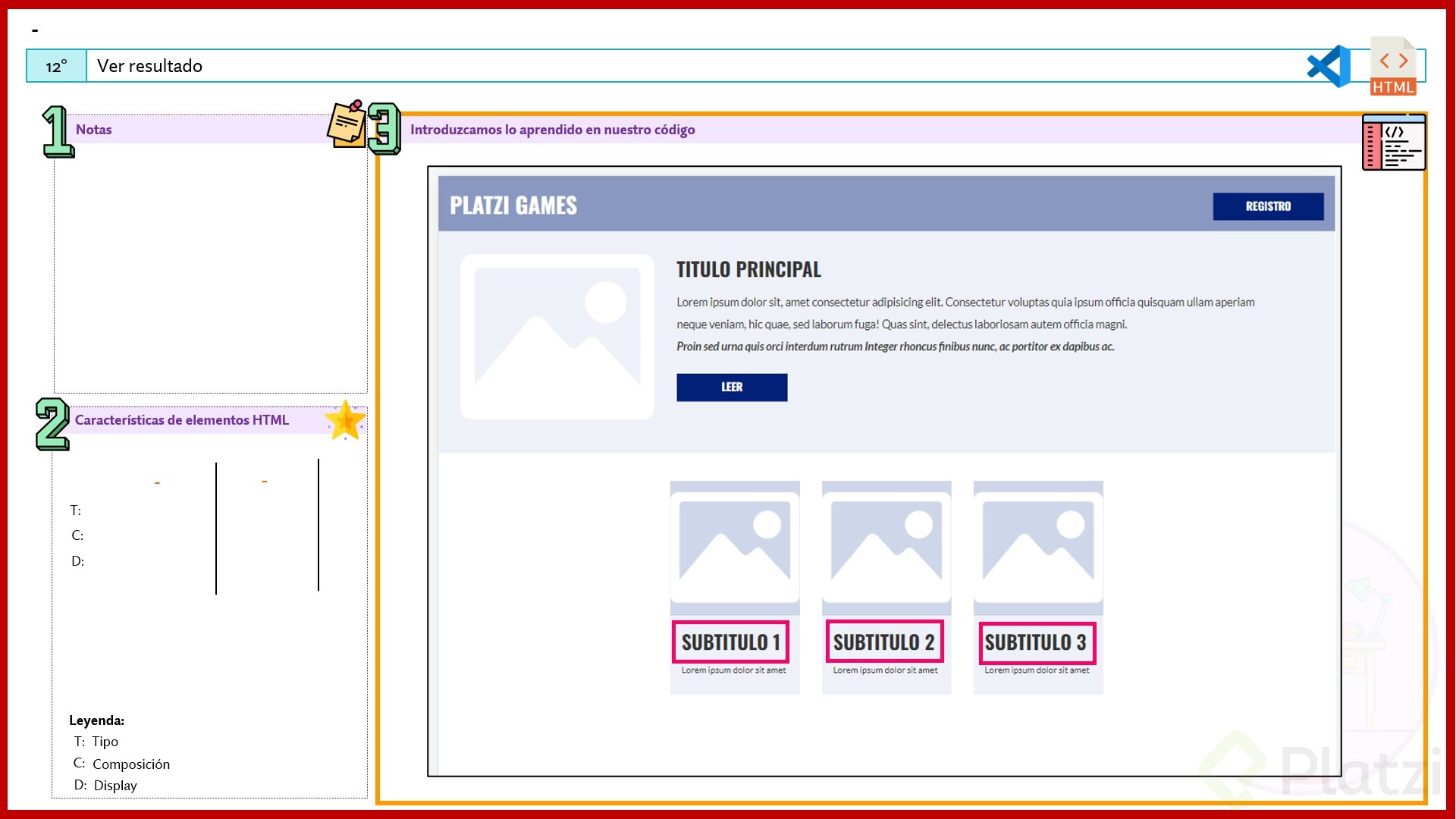Select the SUBTITULO 1 heading
This screenshot has height=819, width=1456.
[731, 642]
